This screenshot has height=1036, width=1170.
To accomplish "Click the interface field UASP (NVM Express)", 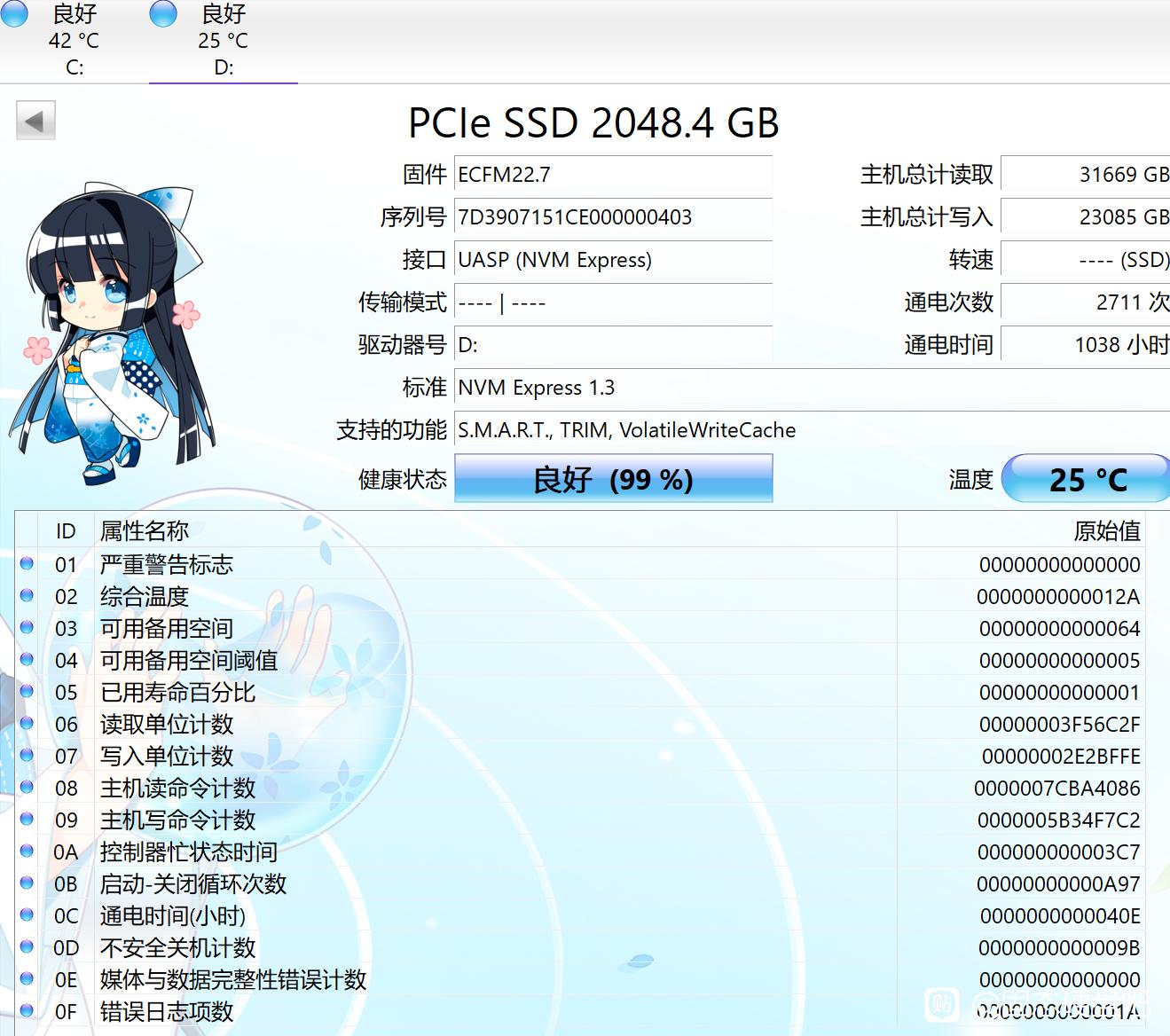I will pyautogui.click(x=613, y=260).
